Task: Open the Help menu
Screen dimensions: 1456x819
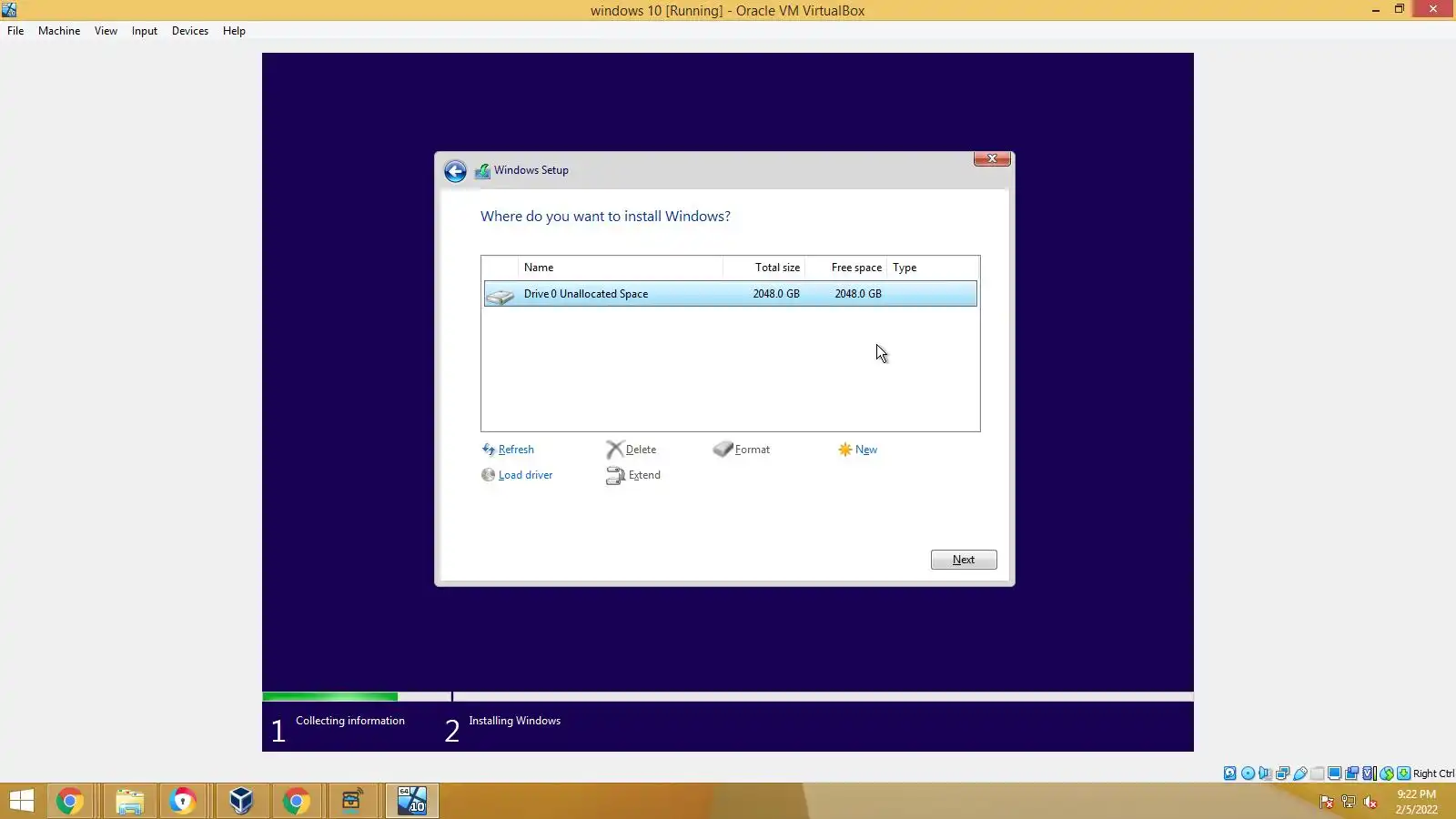Action: pos(234,31)
